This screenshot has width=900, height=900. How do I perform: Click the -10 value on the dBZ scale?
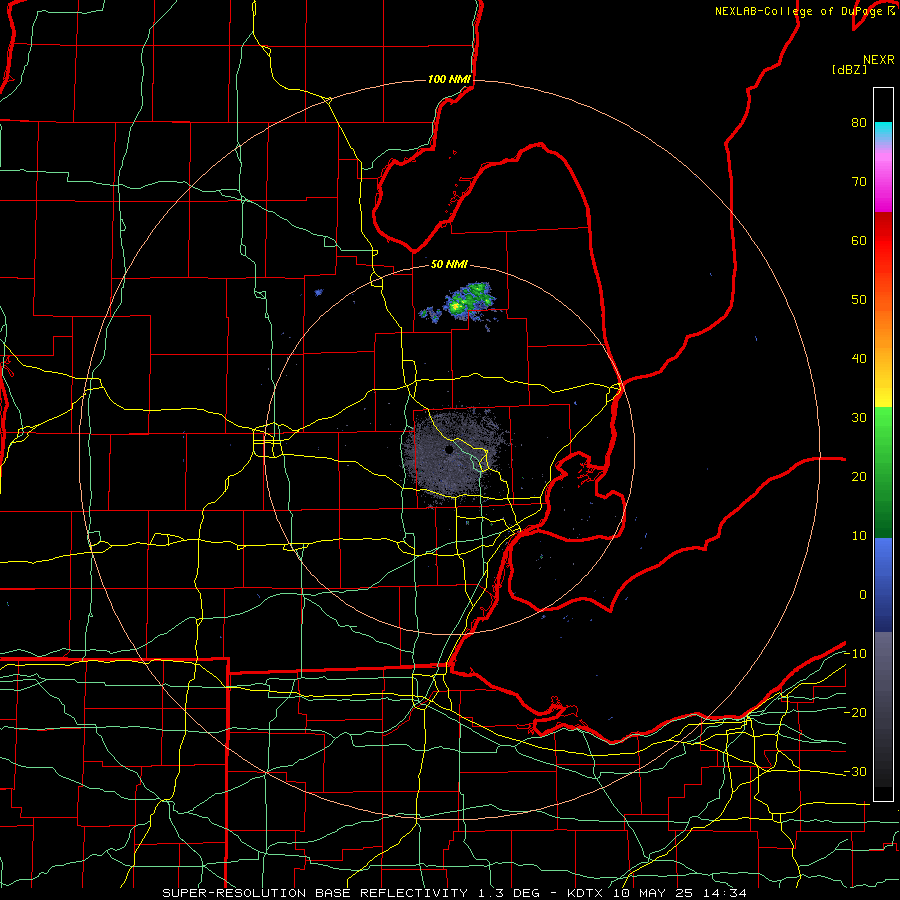point(855,654)
